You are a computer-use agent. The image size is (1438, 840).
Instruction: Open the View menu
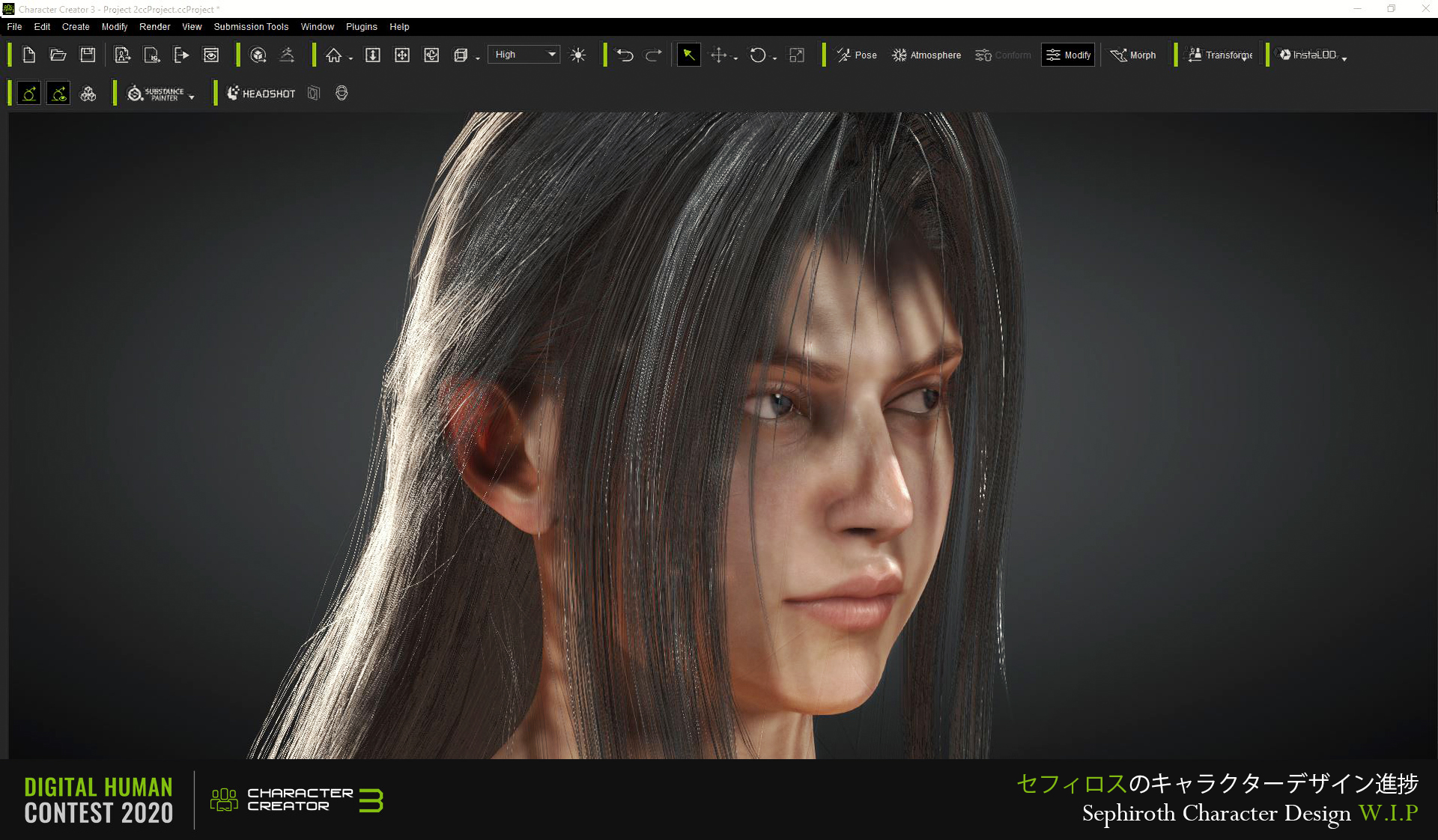click(x=192, y=26)
